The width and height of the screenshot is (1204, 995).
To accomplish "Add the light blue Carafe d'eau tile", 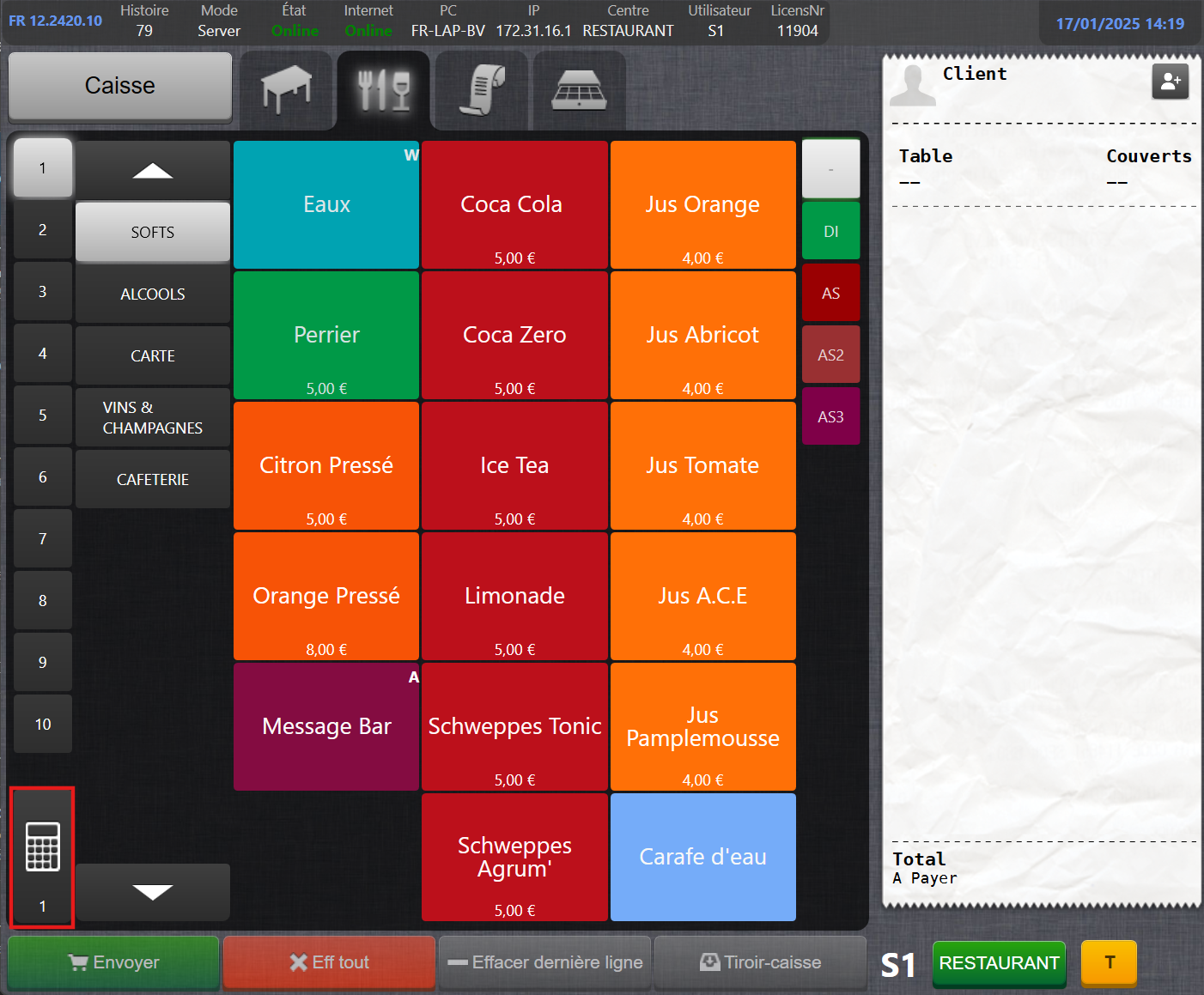I will (702, 857).
